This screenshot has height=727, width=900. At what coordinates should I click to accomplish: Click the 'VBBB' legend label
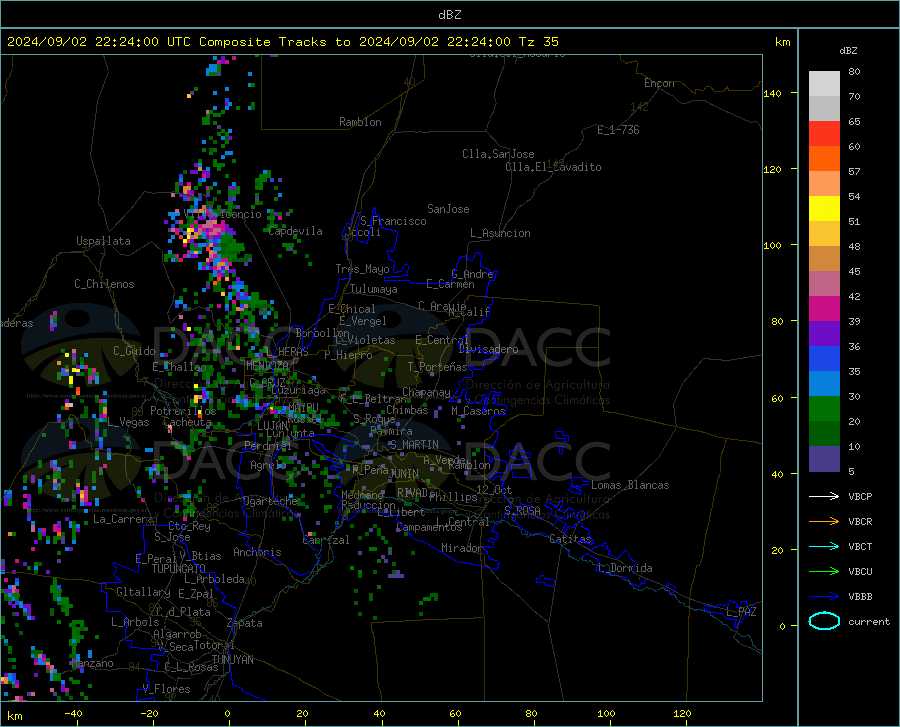point(860,597)
